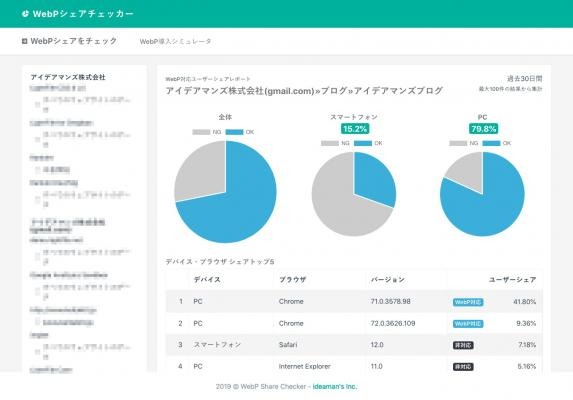Click 非対応 badge in Safari row
This screenshot has height=400, width=573.
(x=463, y=345)
